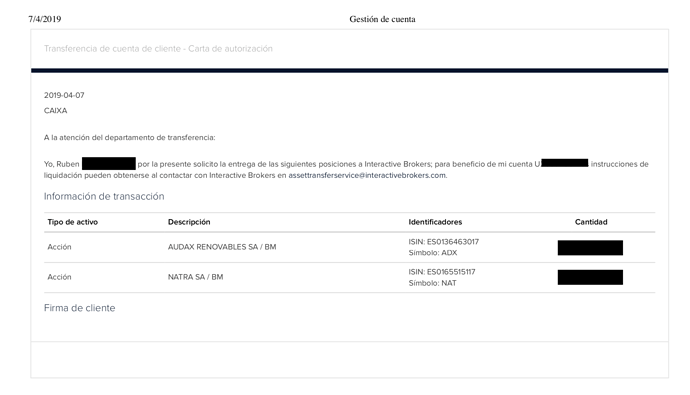The image size is (690, 395).
Task: Click the Gestión de cuenta page title
Action: (382, 19)
